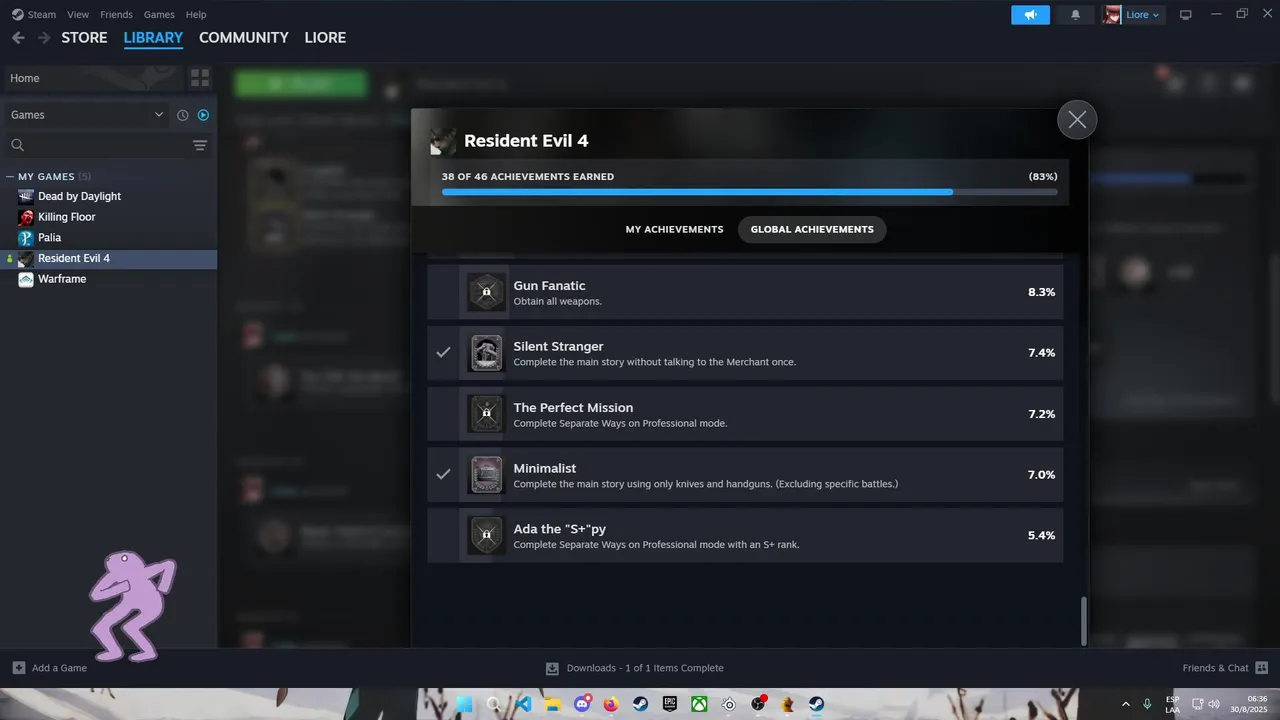
Task: Open the Steam menu
Action: [34, 15]
